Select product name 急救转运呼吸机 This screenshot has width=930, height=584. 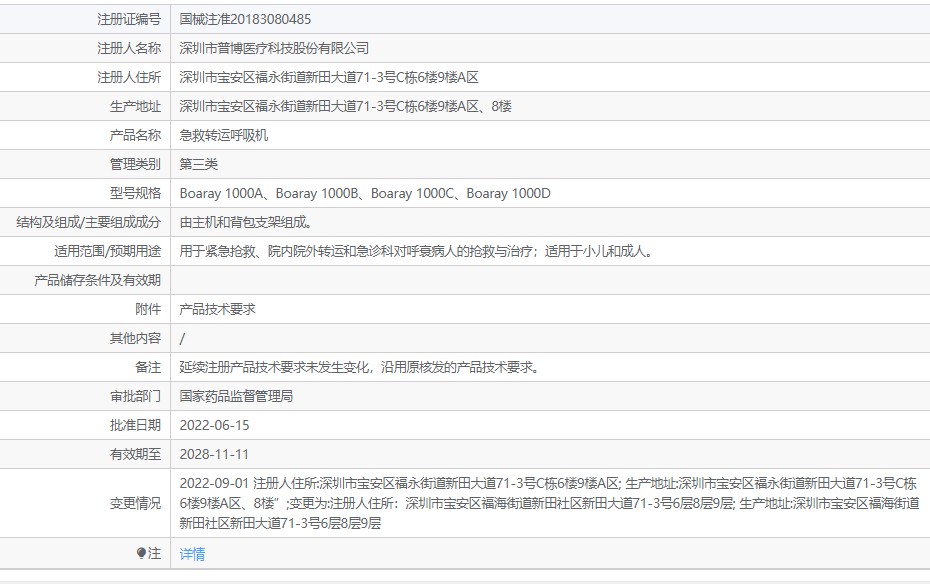[224, 135]
